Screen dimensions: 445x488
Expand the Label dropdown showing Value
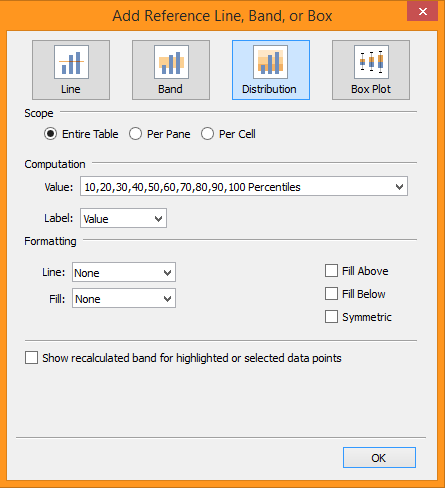coord(123,218)
